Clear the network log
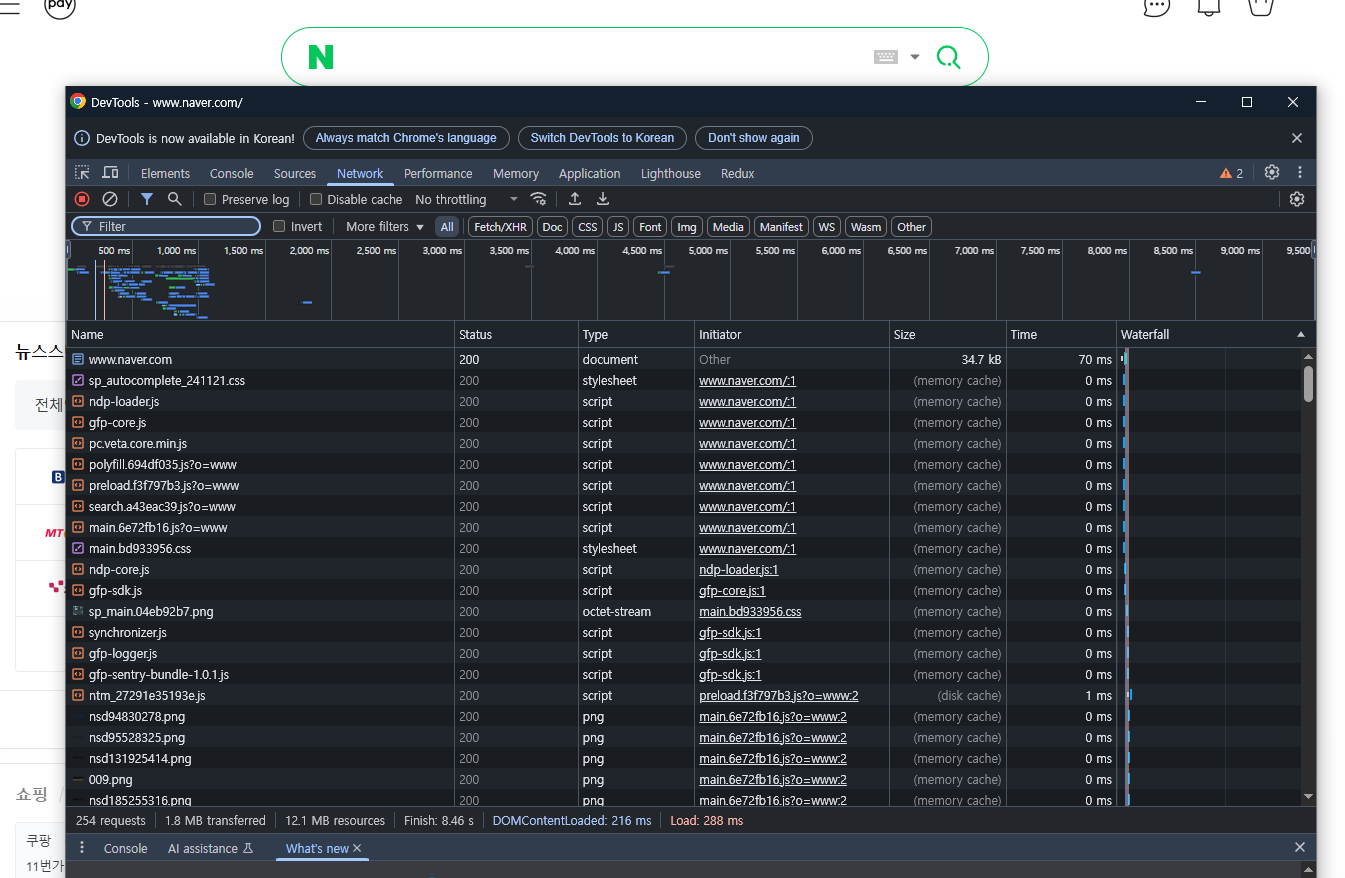Image resolution: width=1345 pixels, height=878 pixels. pyautogui.click(x=110, y=199)
